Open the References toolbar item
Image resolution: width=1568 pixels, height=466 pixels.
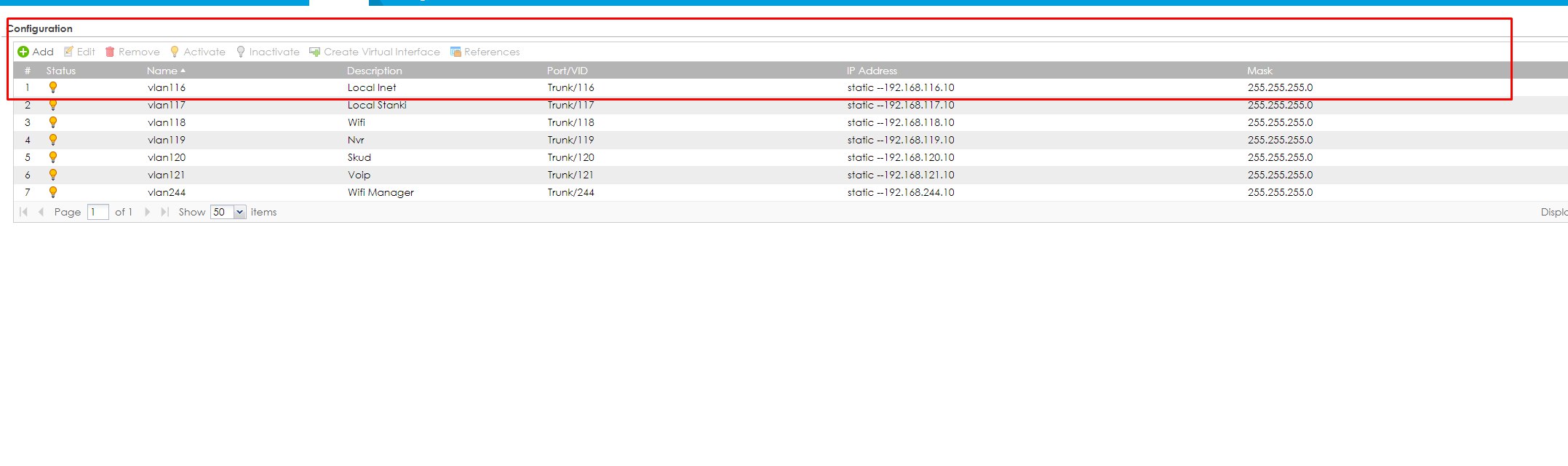(x=485, y=52)
